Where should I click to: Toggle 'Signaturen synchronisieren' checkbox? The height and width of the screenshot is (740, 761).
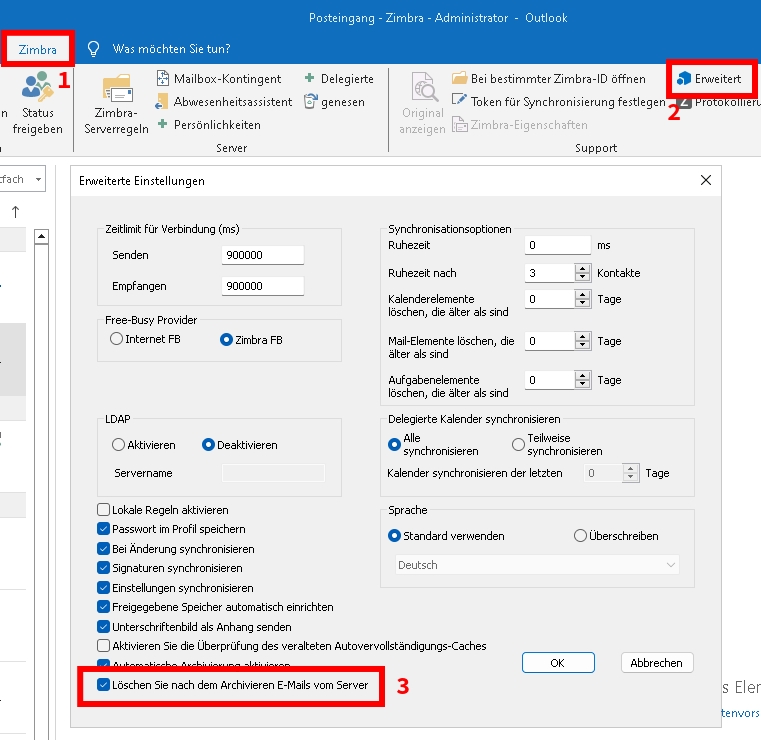[103, 567]
